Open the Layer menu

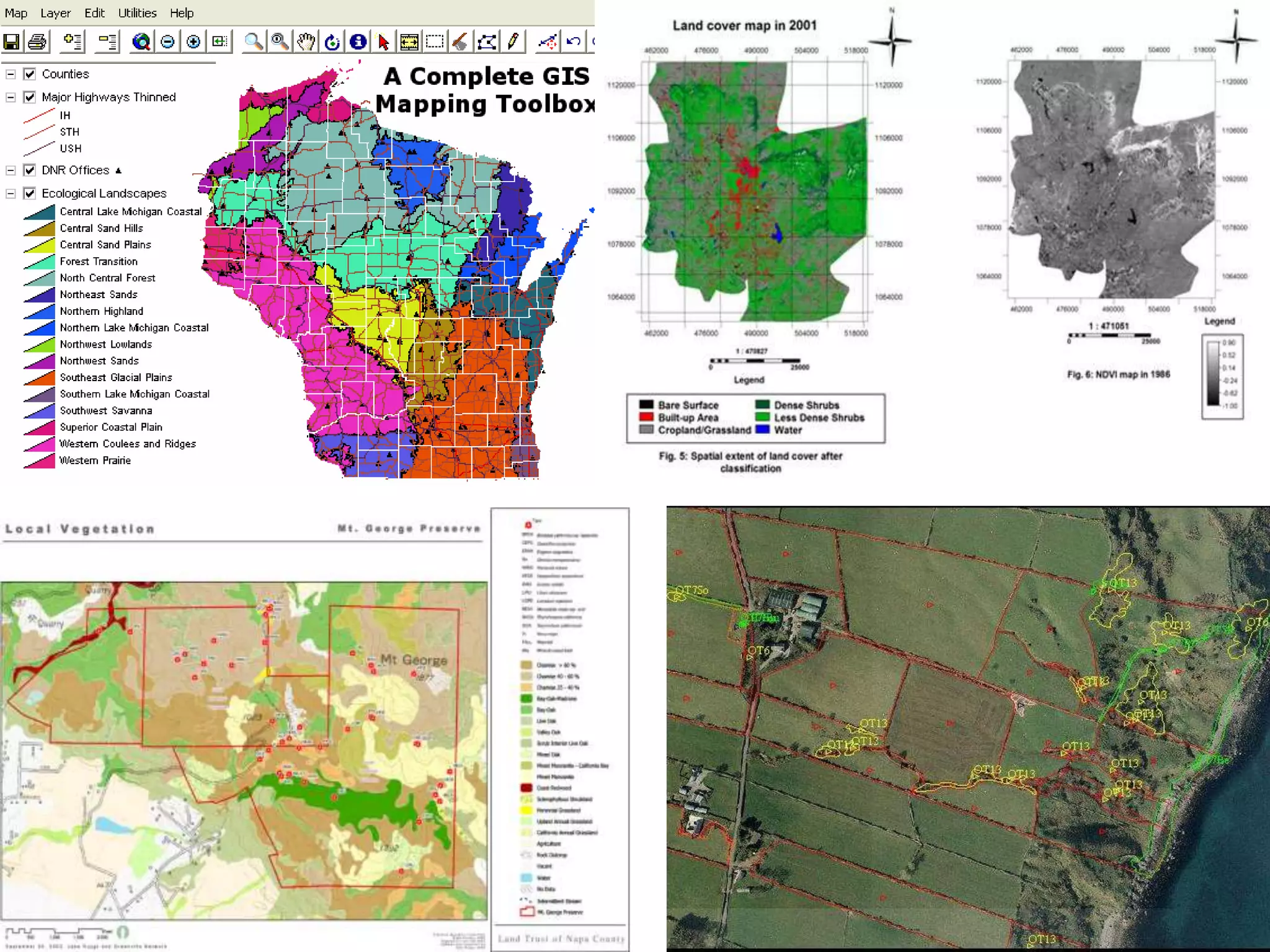pos(55,13)
